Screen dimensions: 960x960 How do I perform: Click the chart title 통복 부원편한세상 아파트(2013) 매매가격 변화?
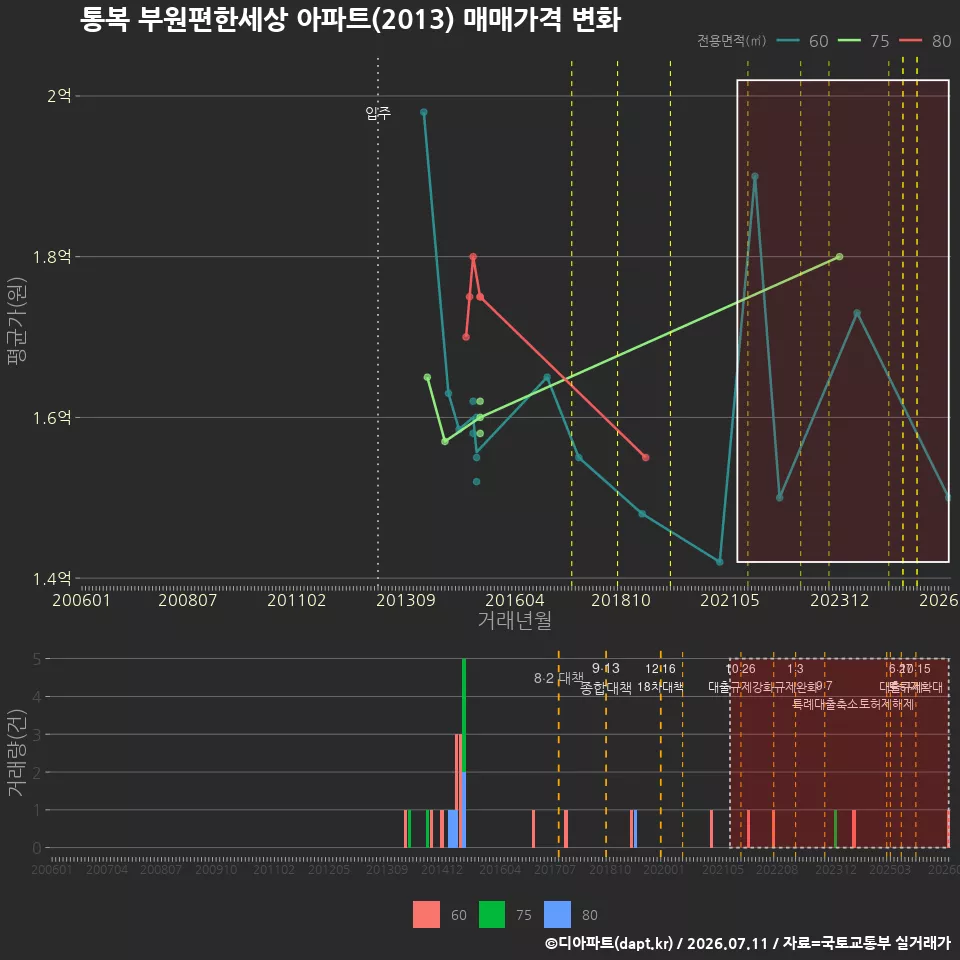pos(350,20)
